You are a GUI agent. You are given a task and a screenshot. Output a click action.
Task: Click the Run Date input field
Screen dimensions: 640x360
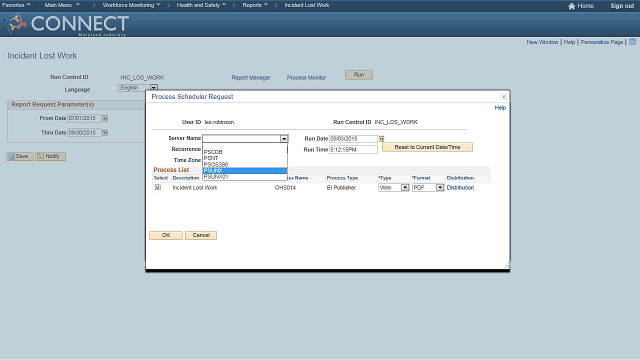coord(353,139)
